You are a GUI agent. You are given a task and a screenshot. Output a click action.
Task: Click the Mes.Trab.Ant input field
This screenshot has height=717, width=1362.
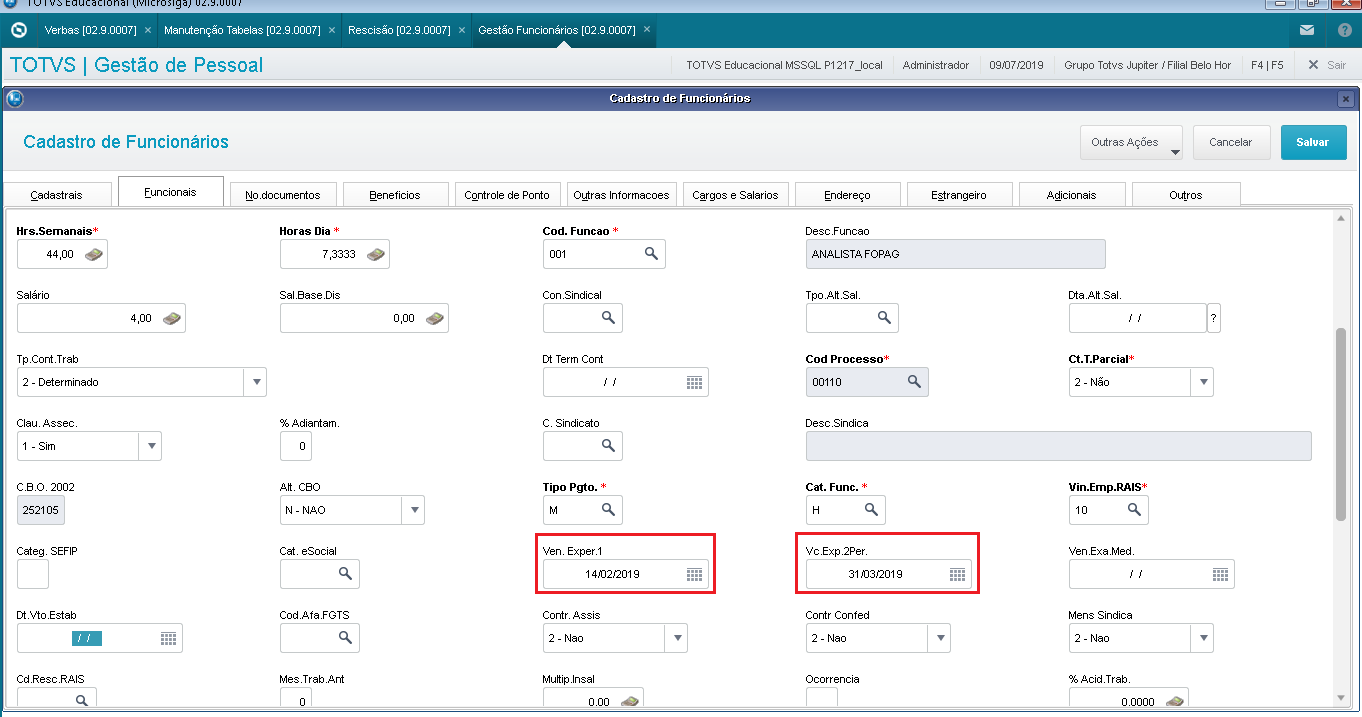pyautogui.click(x=296, y=698)
